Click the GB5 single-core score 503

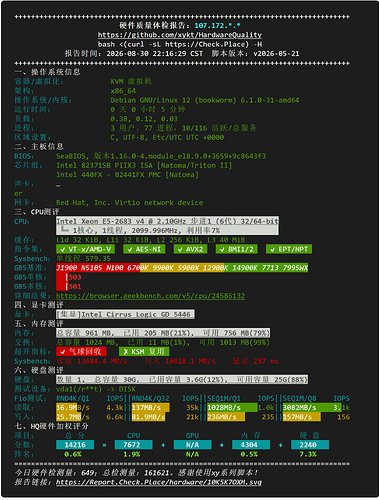pos(75,277)
